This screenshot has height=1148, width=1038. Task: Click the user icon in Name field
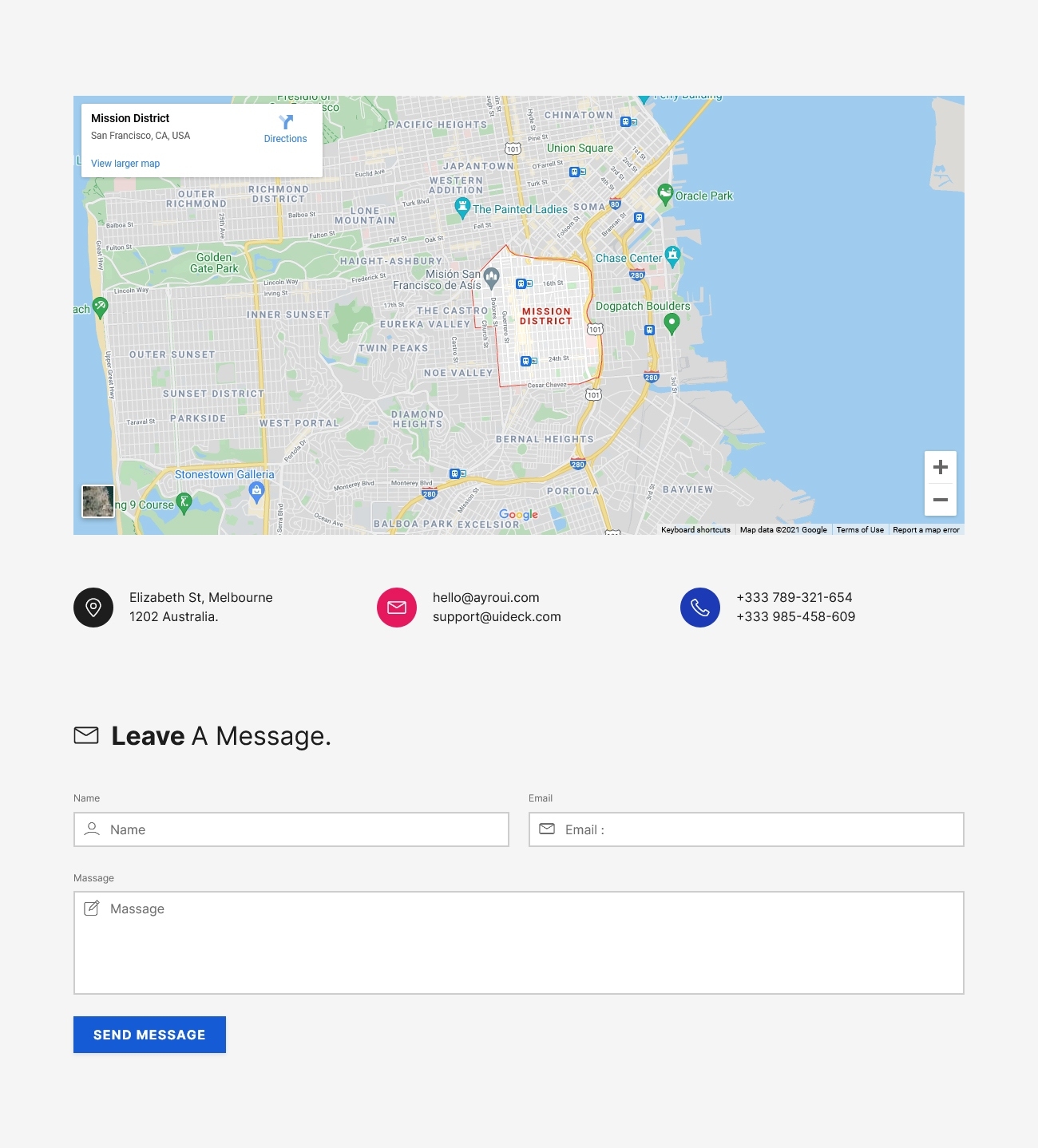(92, 829)
